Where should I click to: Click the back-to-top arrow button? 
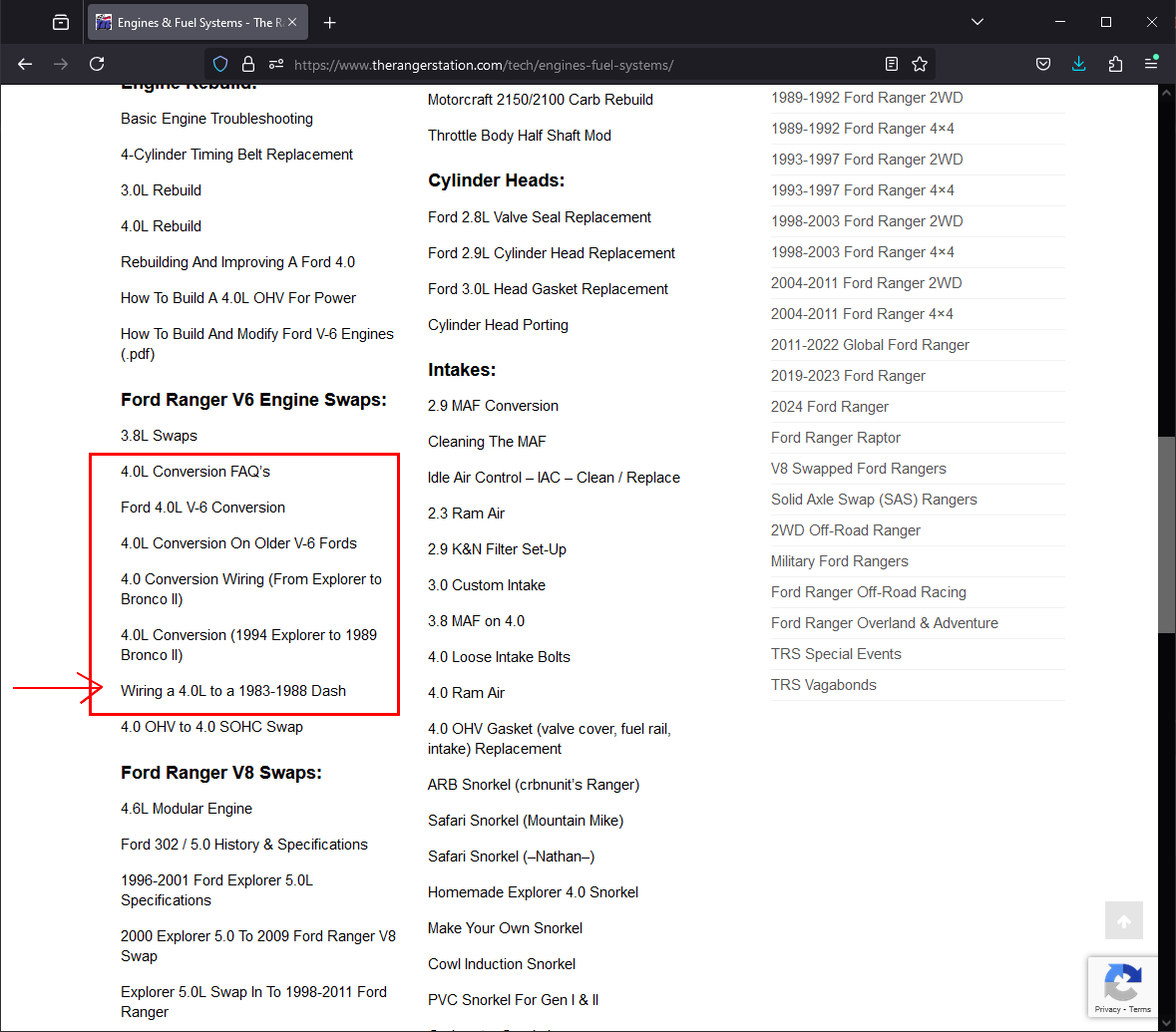tap(1123, 921)
